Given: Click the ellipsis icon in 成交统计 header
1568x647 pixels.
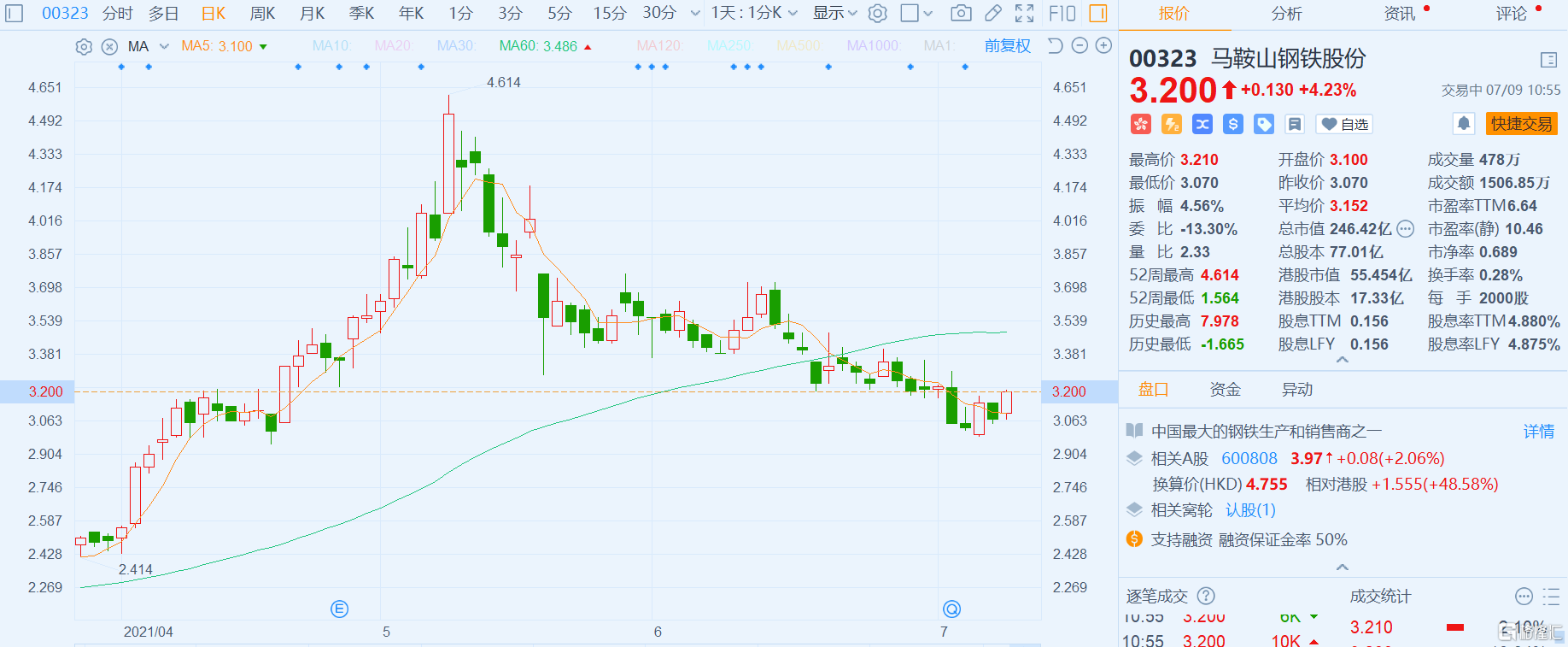Looking at the screenshot, I should (1524, 597).
